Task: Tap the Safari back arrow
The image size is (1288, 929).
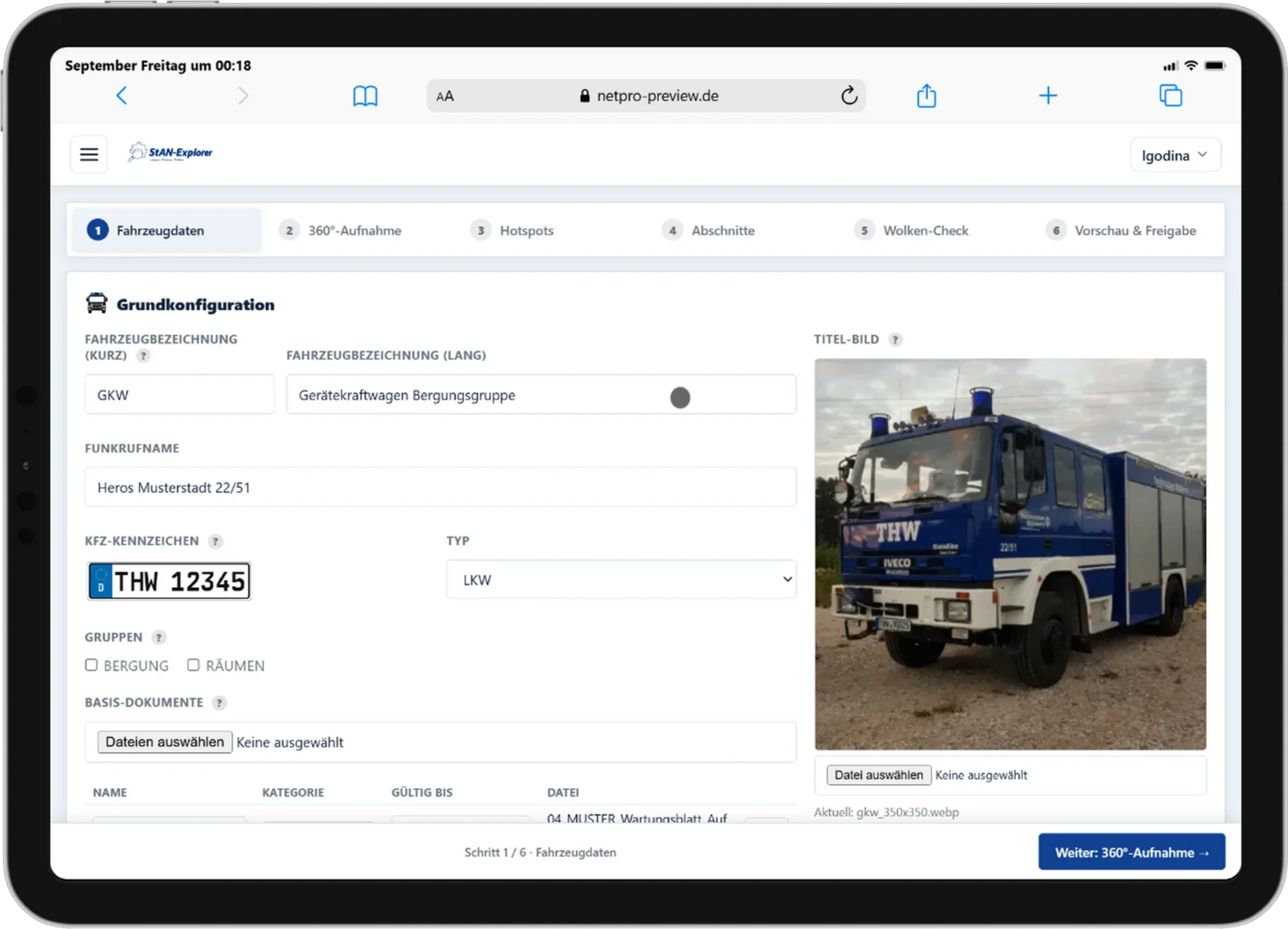Action: (122, 96)
